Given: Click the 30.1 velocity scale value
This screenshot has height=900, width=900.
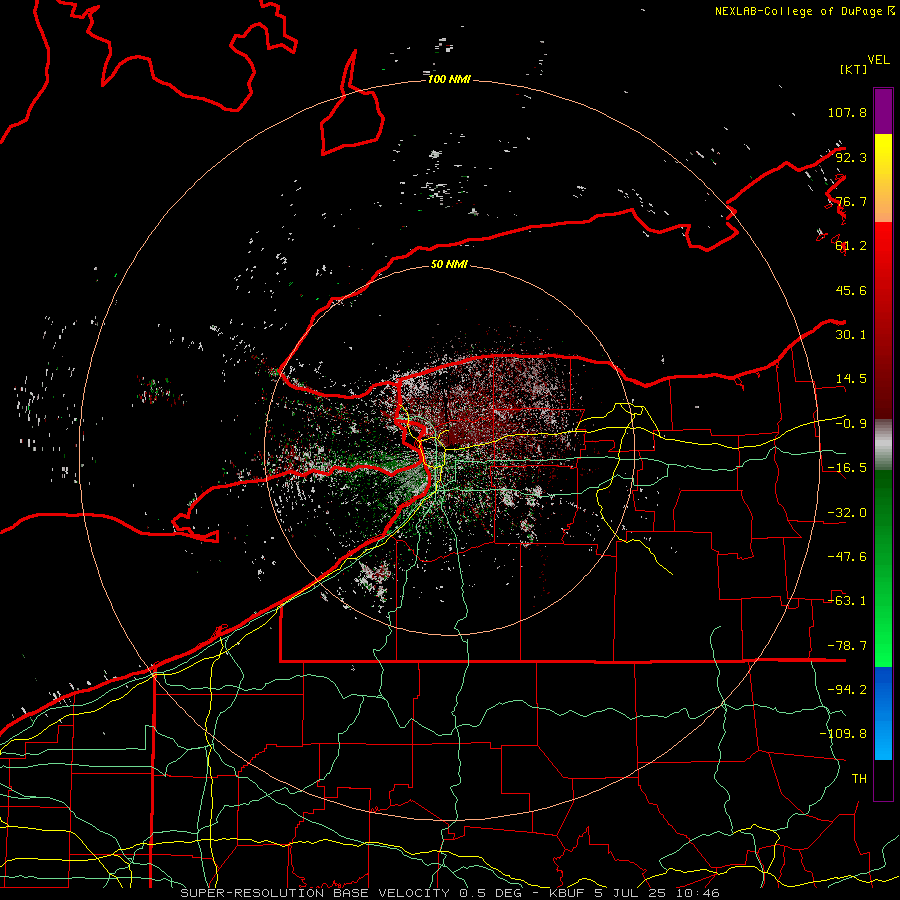Looking at the screenshot, I should [x=851, y=335].
